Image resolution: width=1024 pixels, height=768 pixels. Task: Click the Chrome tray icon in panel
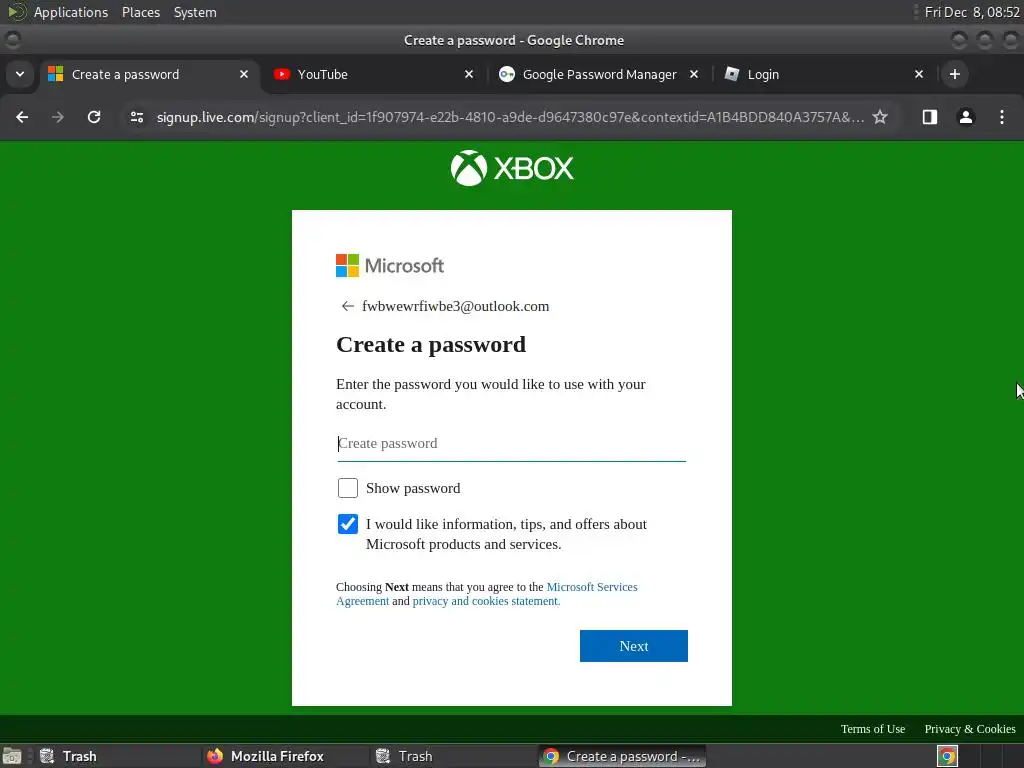pyautogui.click(x=948, y=756)
